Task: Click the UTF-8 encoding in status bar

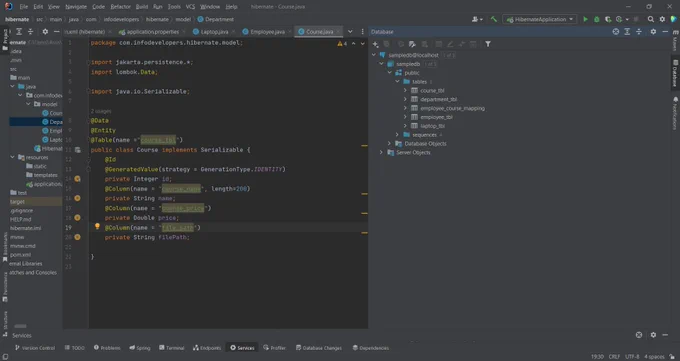Action: [632, 357]
